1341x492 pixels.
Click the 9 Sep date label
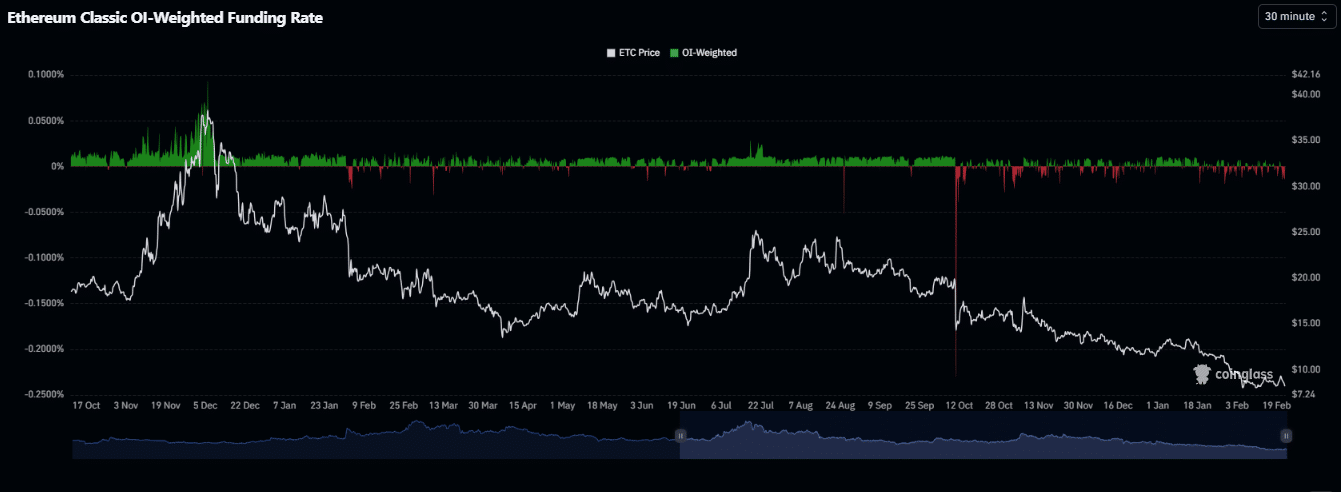click(879, 406)
